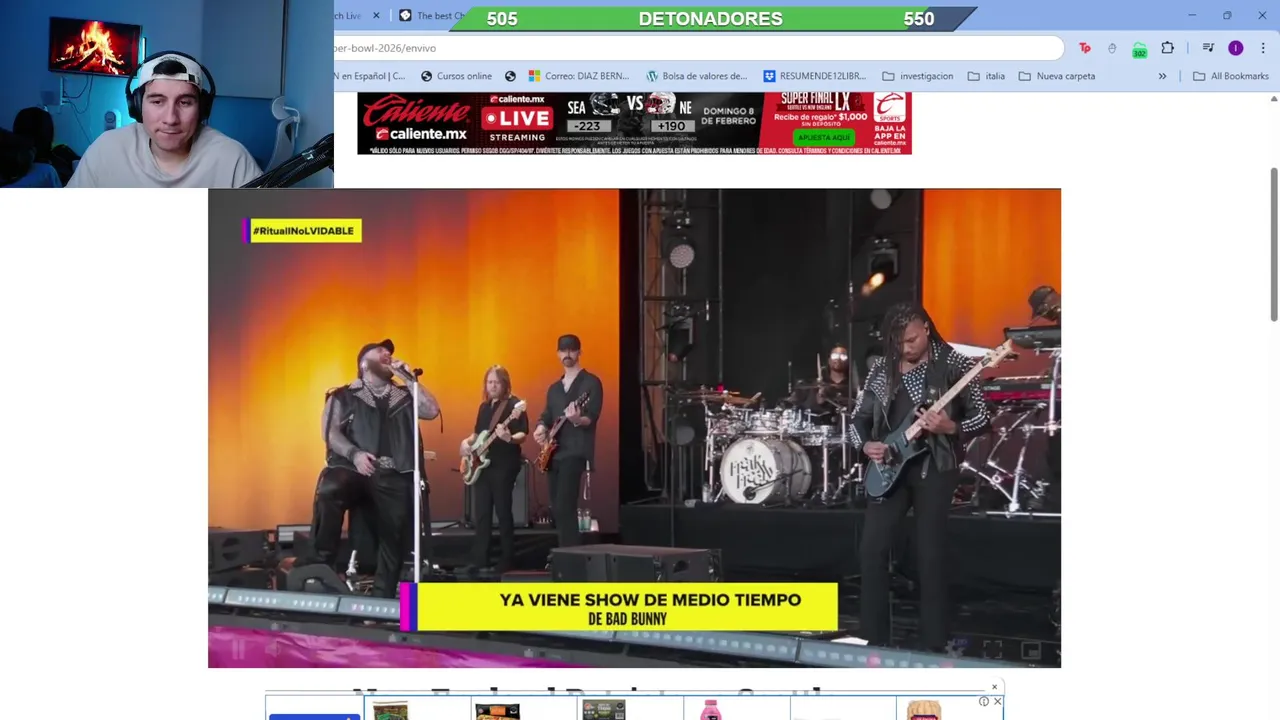The height and width of the screenshot is (720, 1280).
Task: Click the gray boxed product thumbnail in ad
Action: [x=604, y=710]
